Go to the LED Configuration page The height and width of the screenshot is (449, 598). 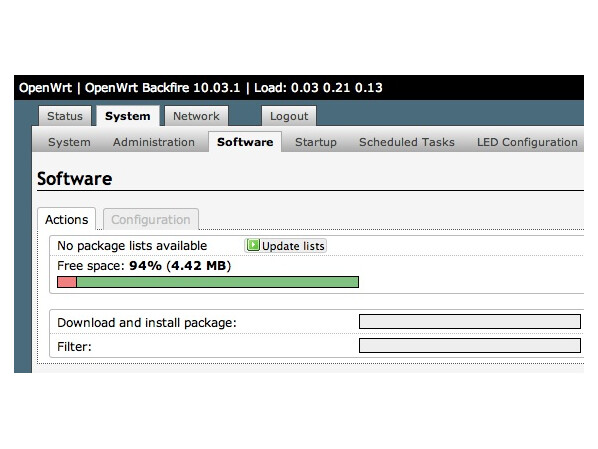527,142
